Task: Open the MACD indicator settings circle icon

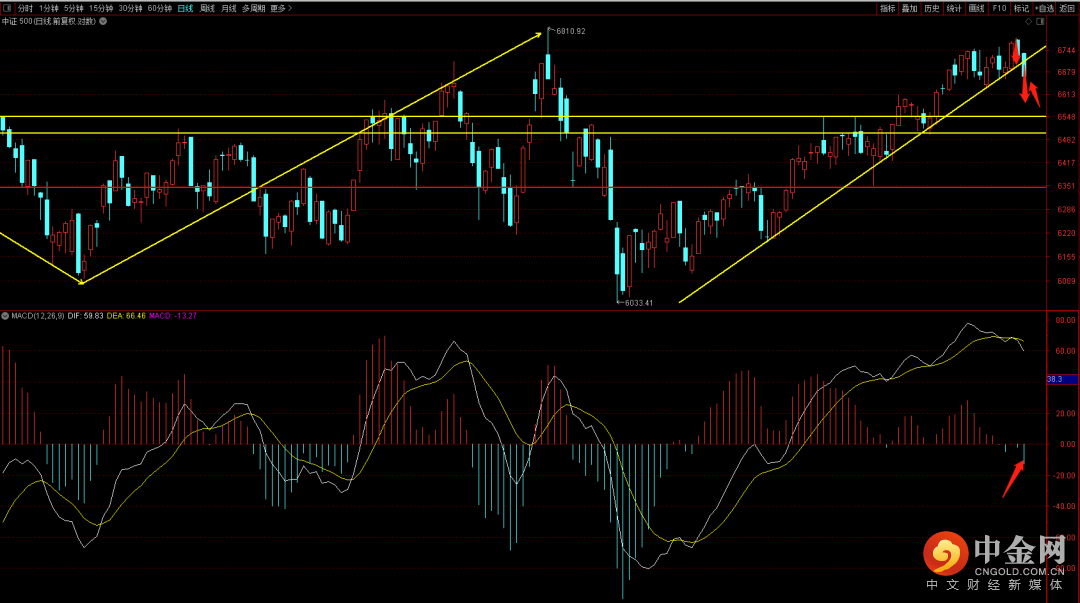Action: tap(6, 316)
